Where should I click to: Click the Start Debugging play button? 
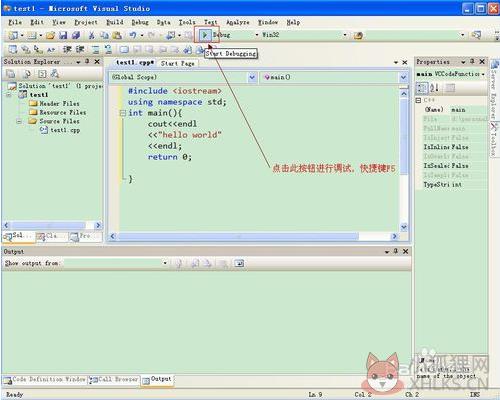tap(205, 35)
